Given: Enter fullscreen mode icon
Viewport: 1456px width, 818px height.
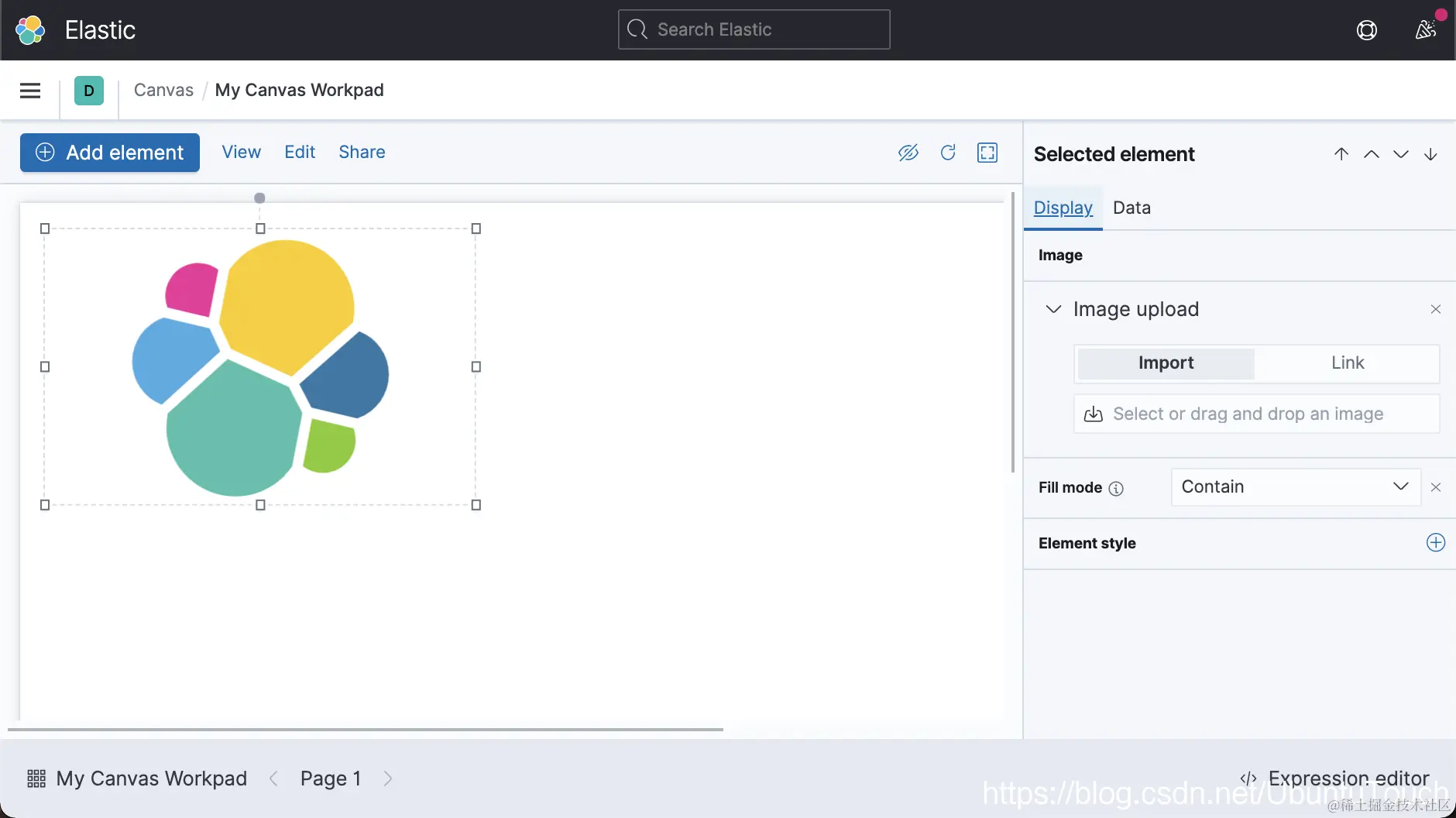Looking at the screenshot, I should tap(987, 153).
